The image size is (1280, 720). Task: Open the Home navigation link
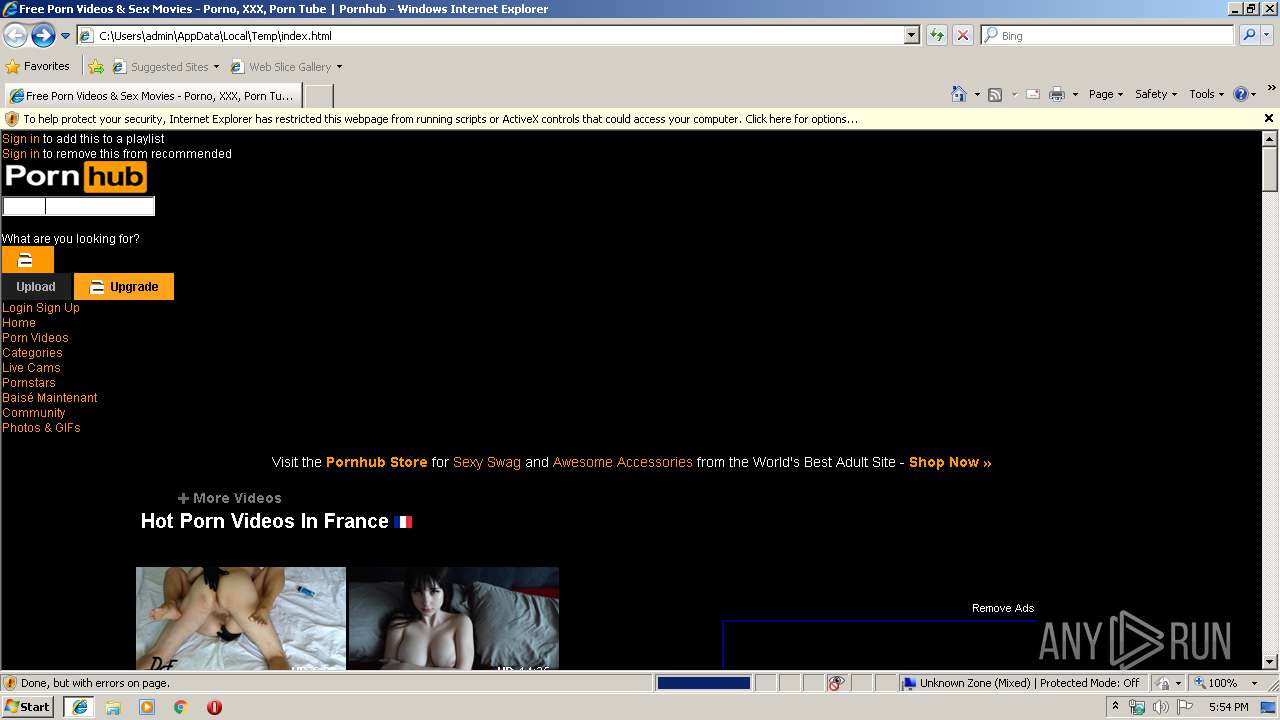point(19,323)
